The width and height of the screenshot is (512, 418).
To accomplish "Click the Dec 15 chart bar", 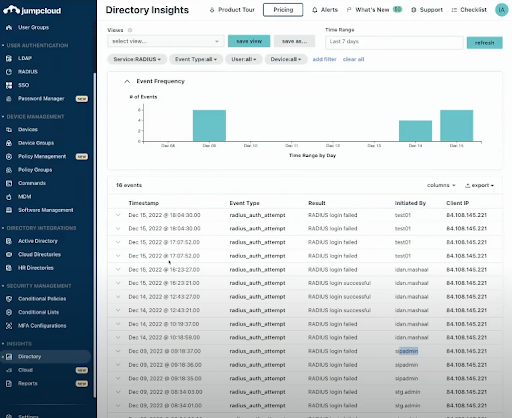I will 456,126.
